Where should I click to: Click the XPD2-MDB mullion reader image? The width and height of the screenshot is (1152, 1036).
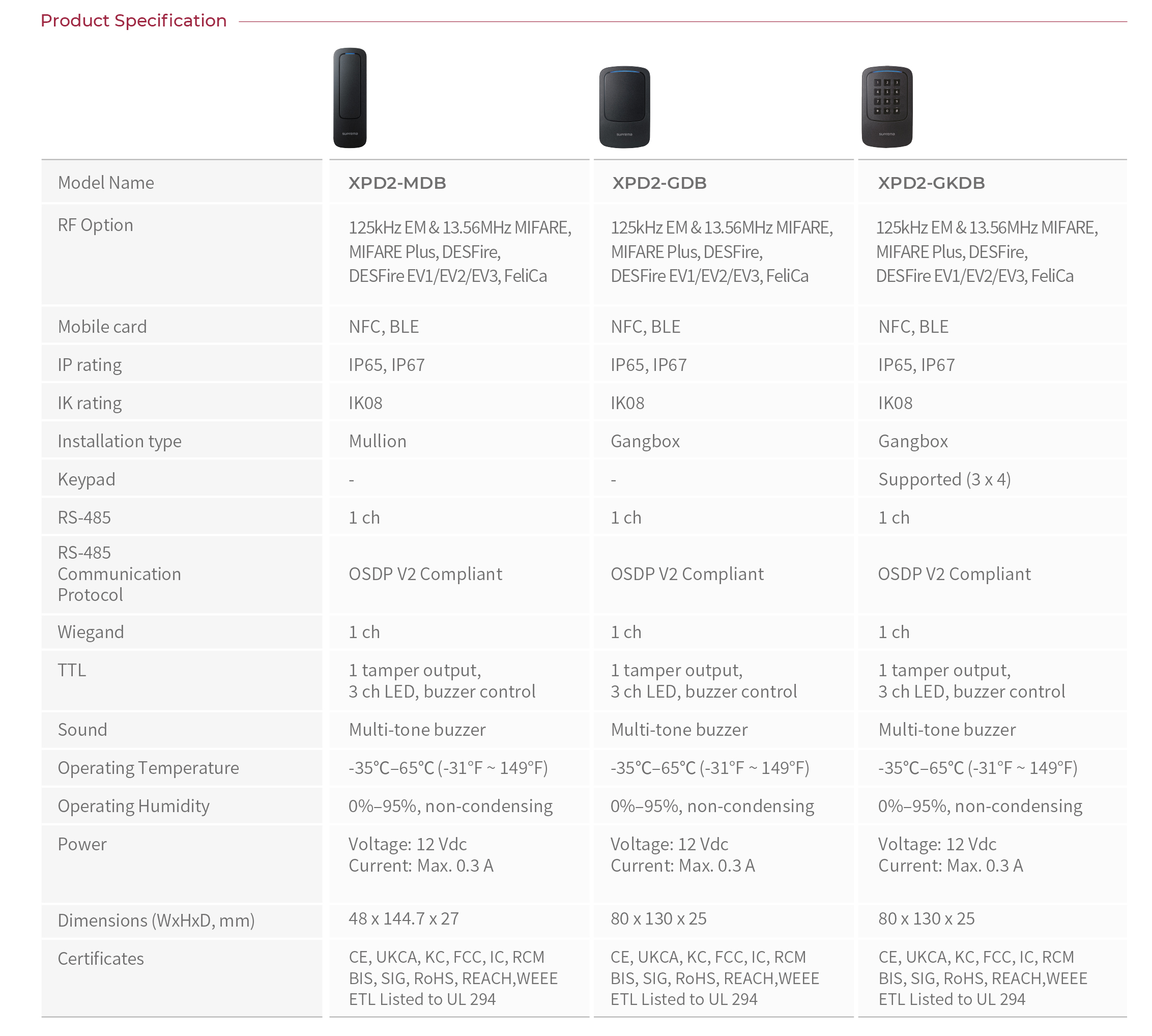click(350, 98)
